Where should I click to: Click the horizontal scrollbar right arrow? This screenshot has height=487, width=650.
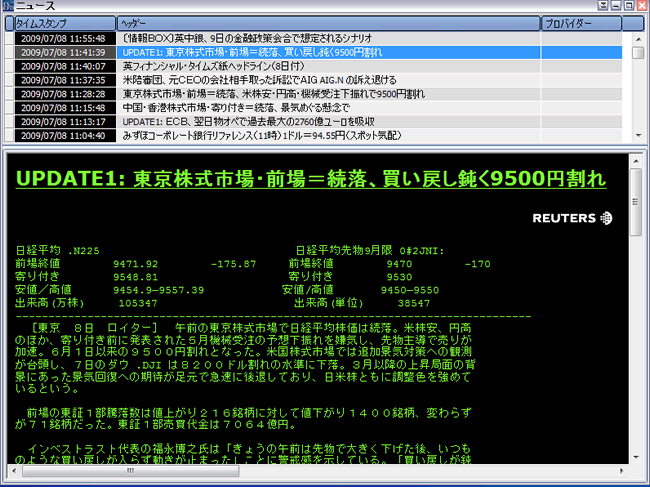(x=621, y=471)
